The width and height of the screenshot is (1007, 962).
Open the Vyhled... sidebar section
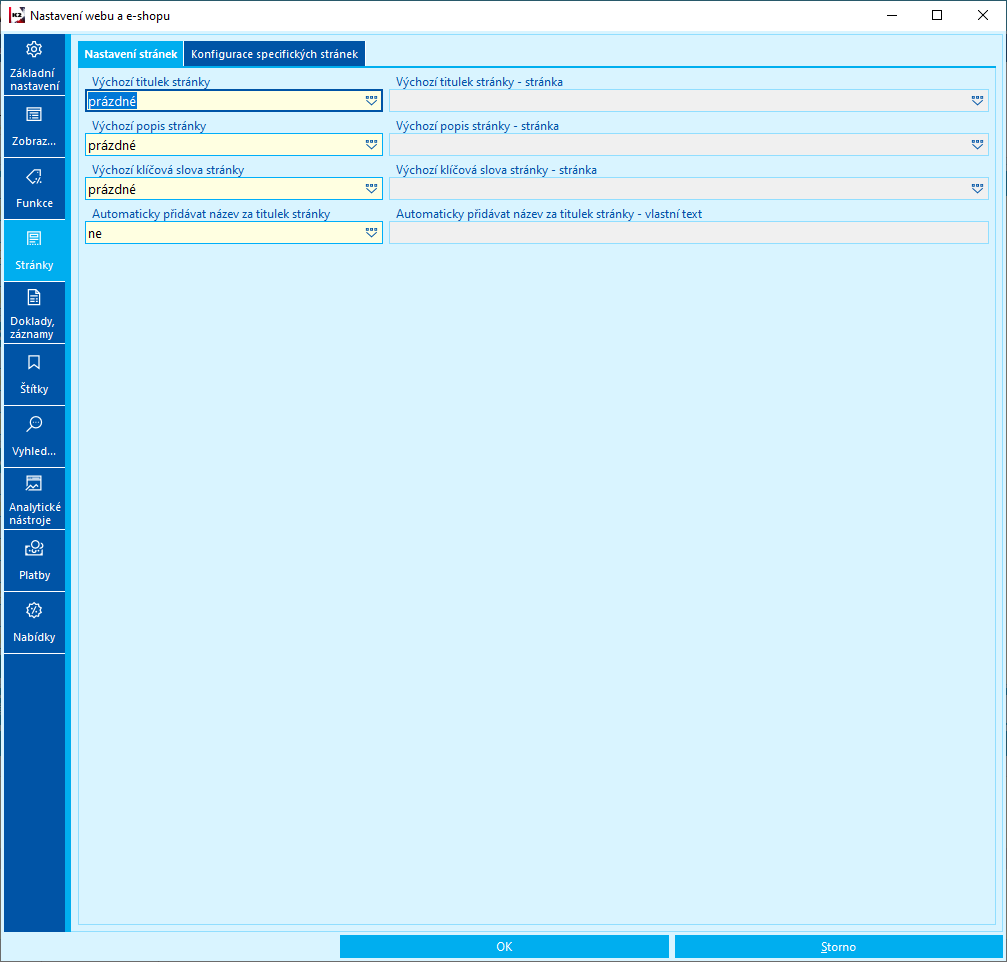[x=34, y=437]
